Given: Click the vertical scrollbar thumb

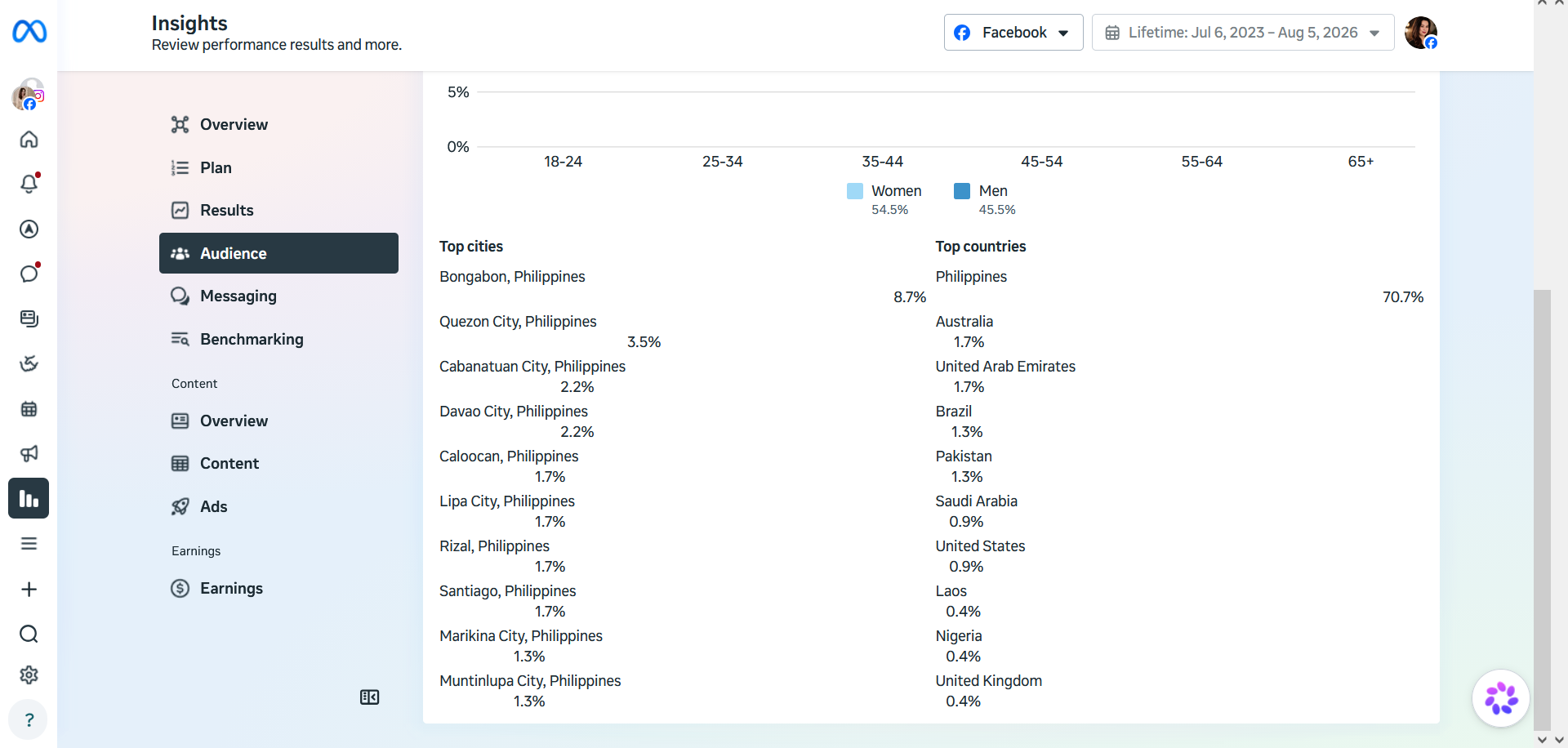Looking at the screenshot, I should click(1542, 510).
